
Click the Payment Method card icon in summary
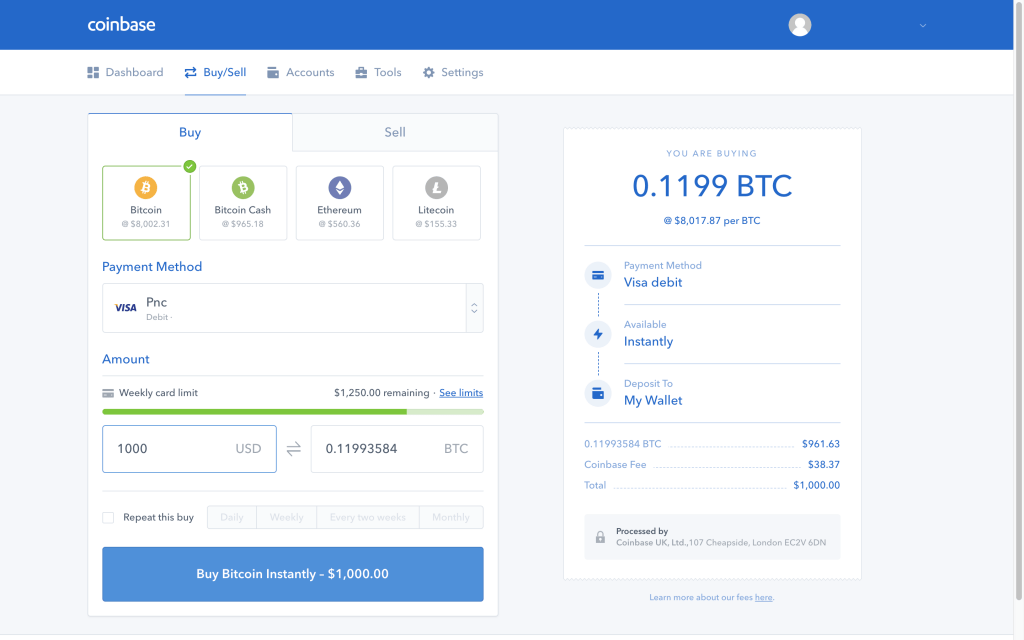[x=598, y=276]
